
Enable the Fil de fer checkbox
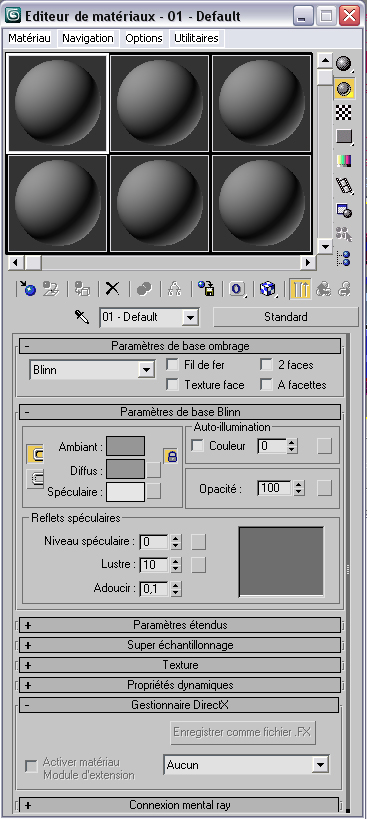tap(172, 365)
